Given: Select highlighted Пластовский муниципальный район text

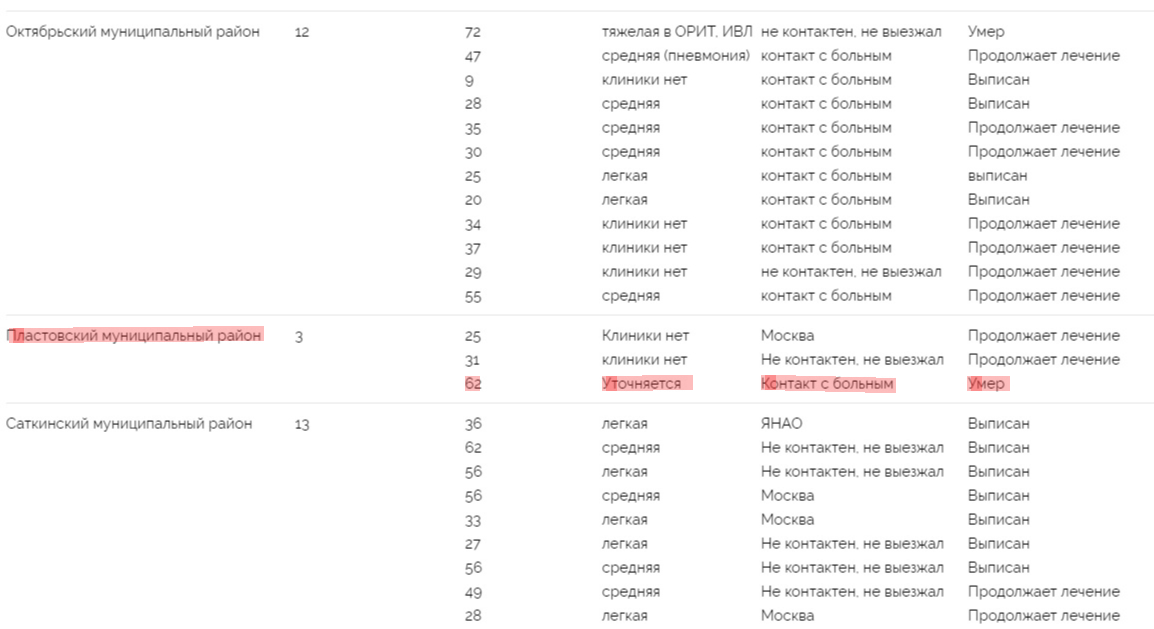Looking at the screenshot, I should pyautogui.click(x=134, y=336).
